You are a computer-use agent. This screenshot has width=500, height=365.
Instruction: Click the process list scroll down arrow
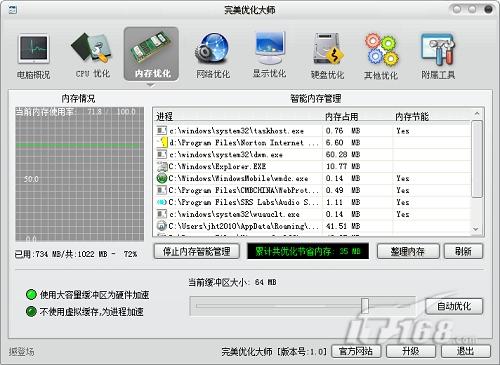(476, 229)
